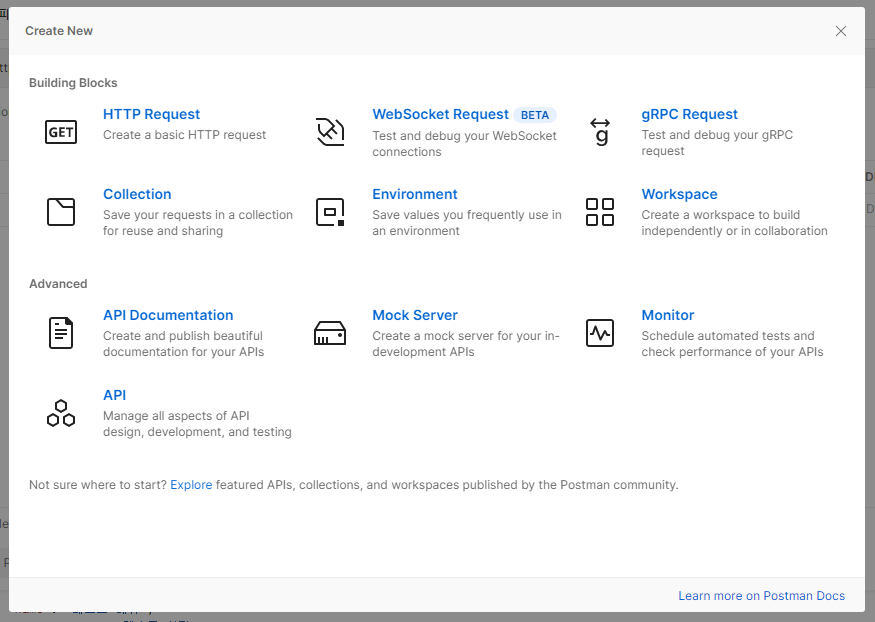This screenshot has height=622, width=875.
Task: Select the Mock Server title link
Action: click(x=415, y=315)
